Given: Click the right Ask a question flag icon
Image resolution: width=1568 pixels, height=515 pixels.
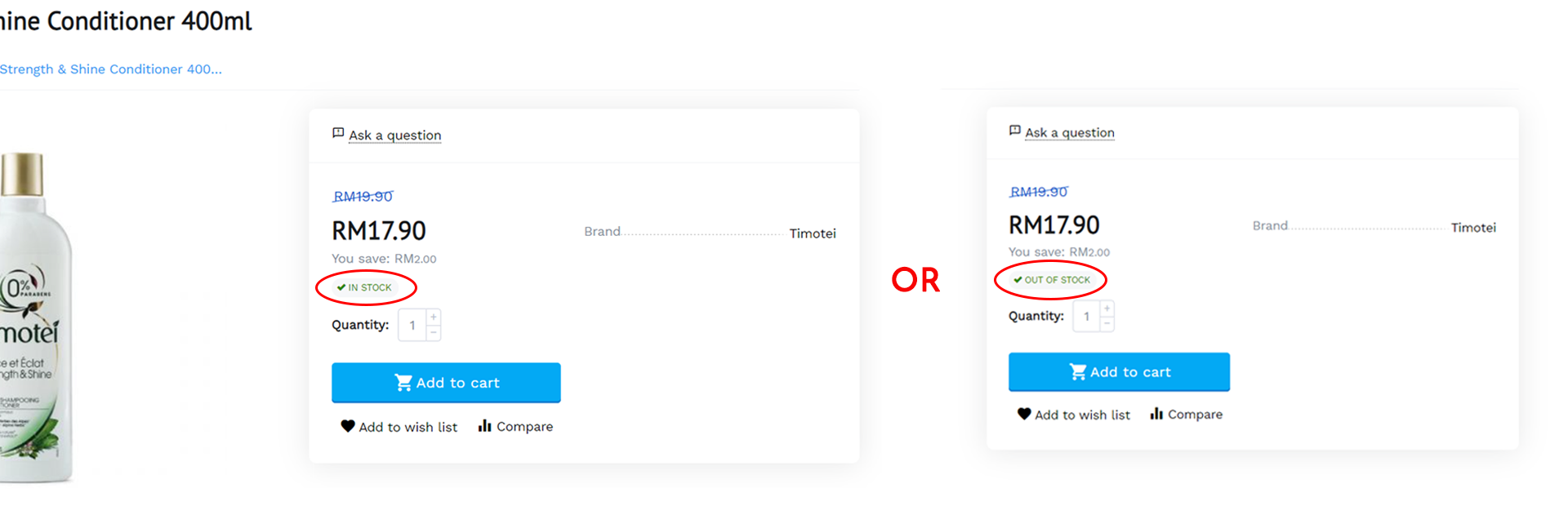Looking at the screenshot, I should click(1015, 131).
